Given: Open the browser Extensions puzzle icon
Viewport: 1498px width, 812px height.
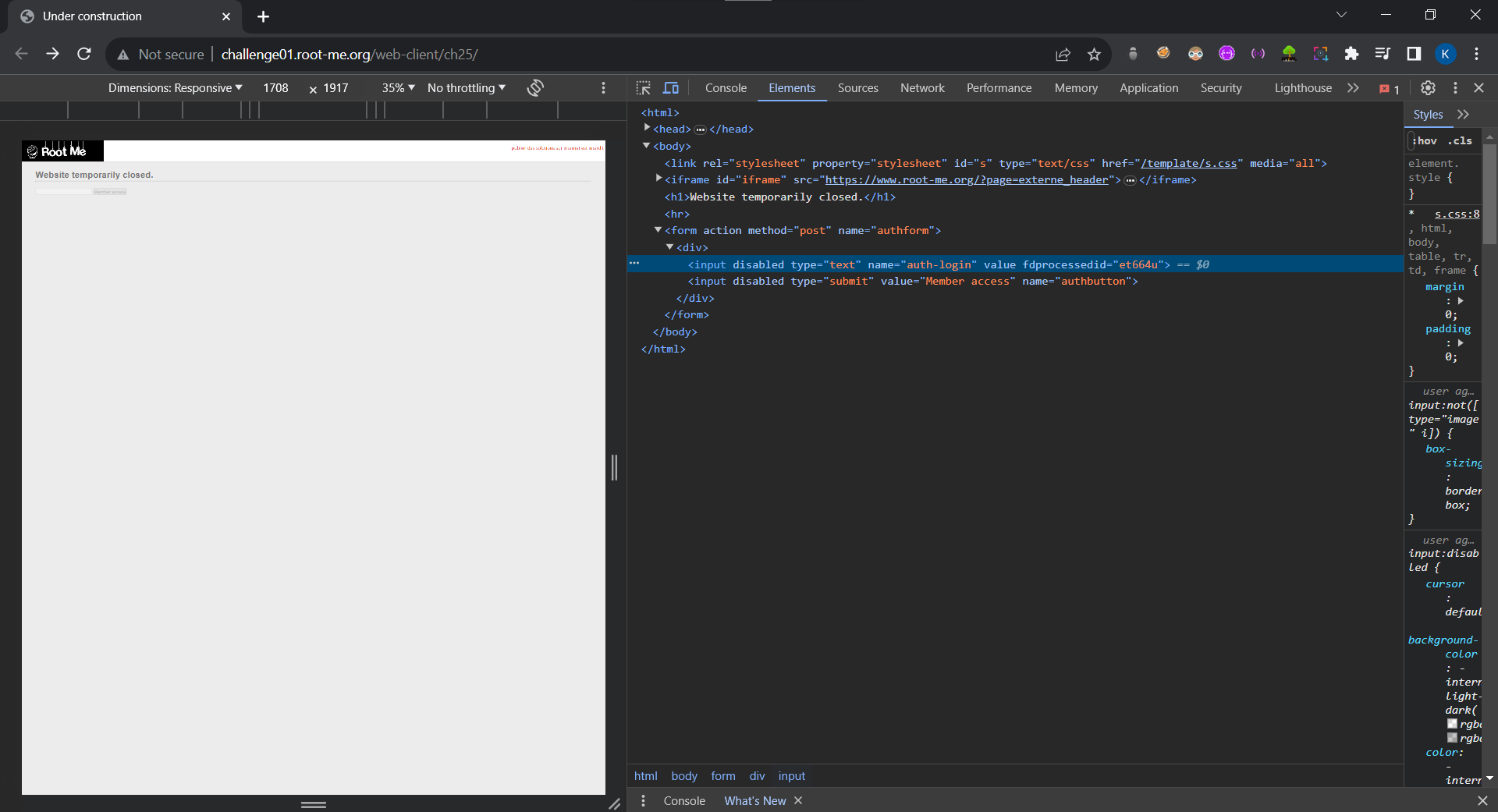Looking at the screenshot, I should pyautogui.click(x=1351, y=54).
